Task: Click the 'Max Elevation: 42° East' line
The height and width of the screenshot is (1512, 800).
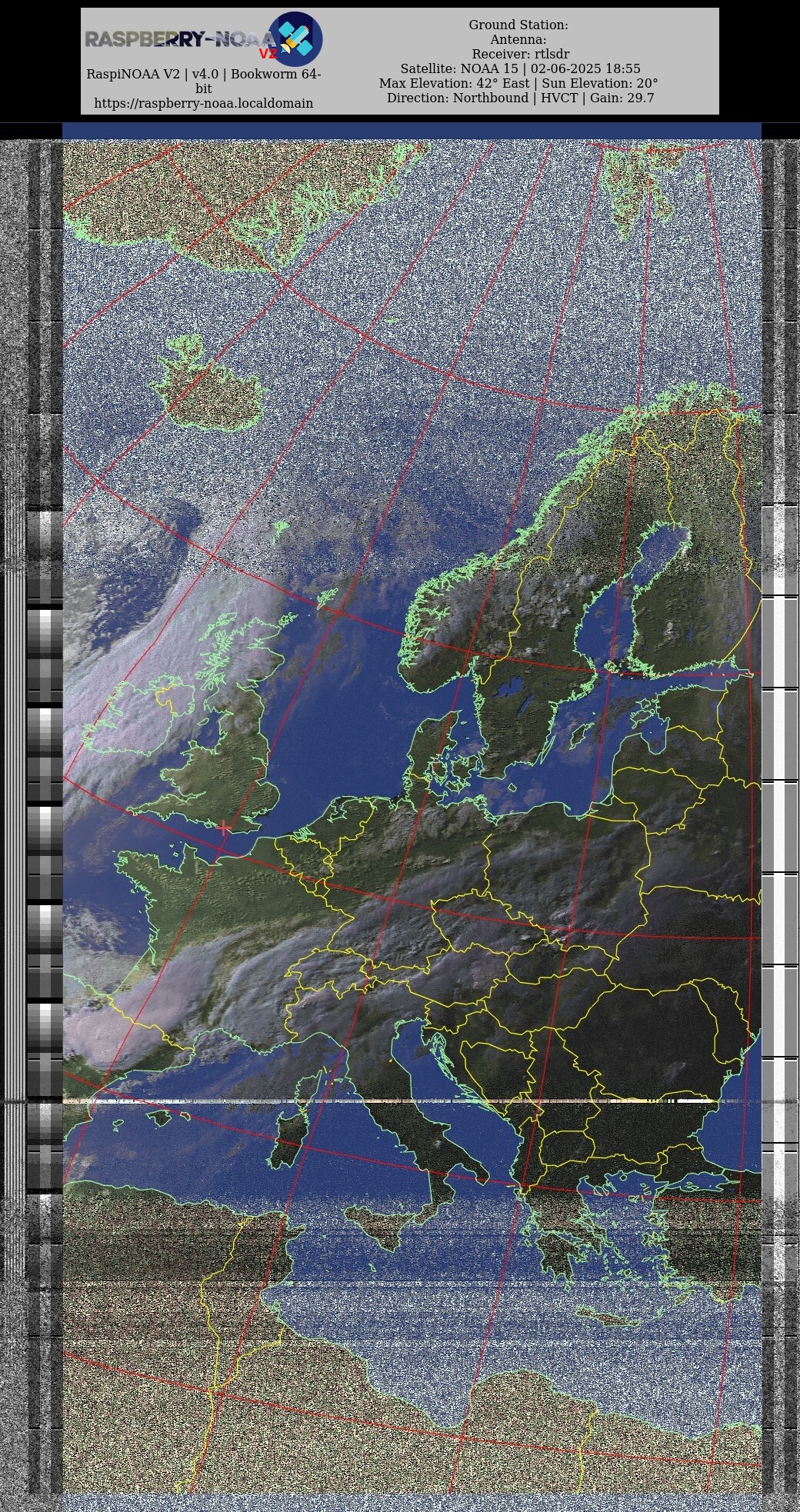Action: (518, 84)
